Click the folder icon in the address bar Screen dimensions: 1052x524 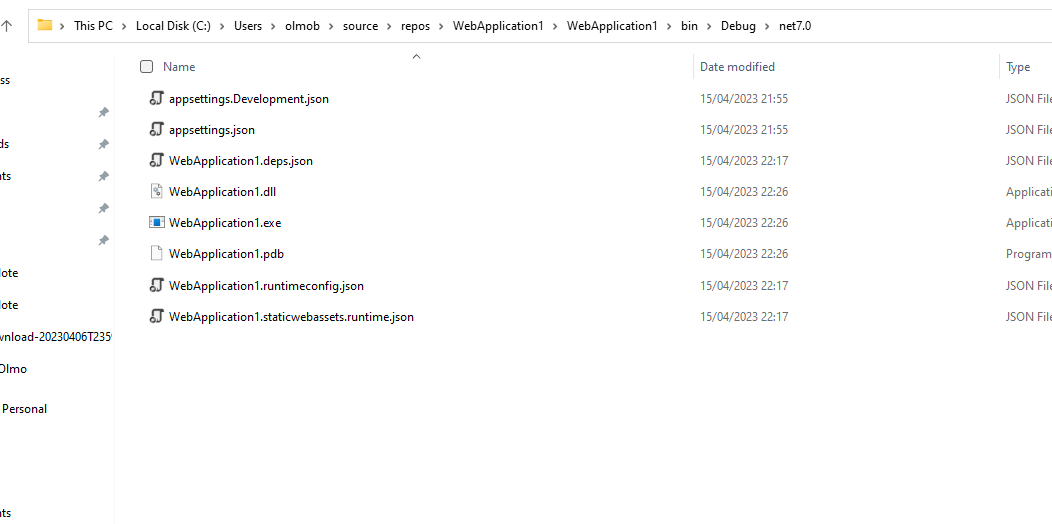pos(45,25)
